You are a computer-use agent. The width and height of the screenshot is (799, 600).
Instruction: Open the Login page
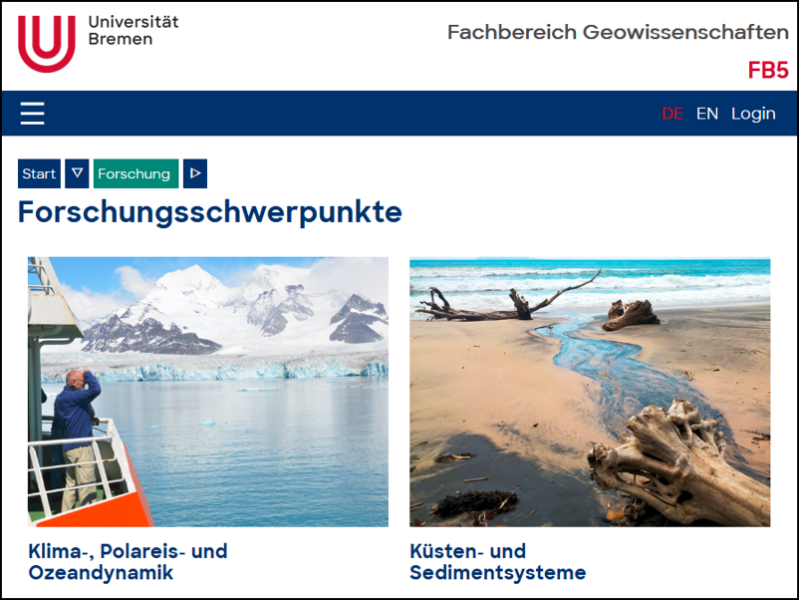tap(753, 114)
